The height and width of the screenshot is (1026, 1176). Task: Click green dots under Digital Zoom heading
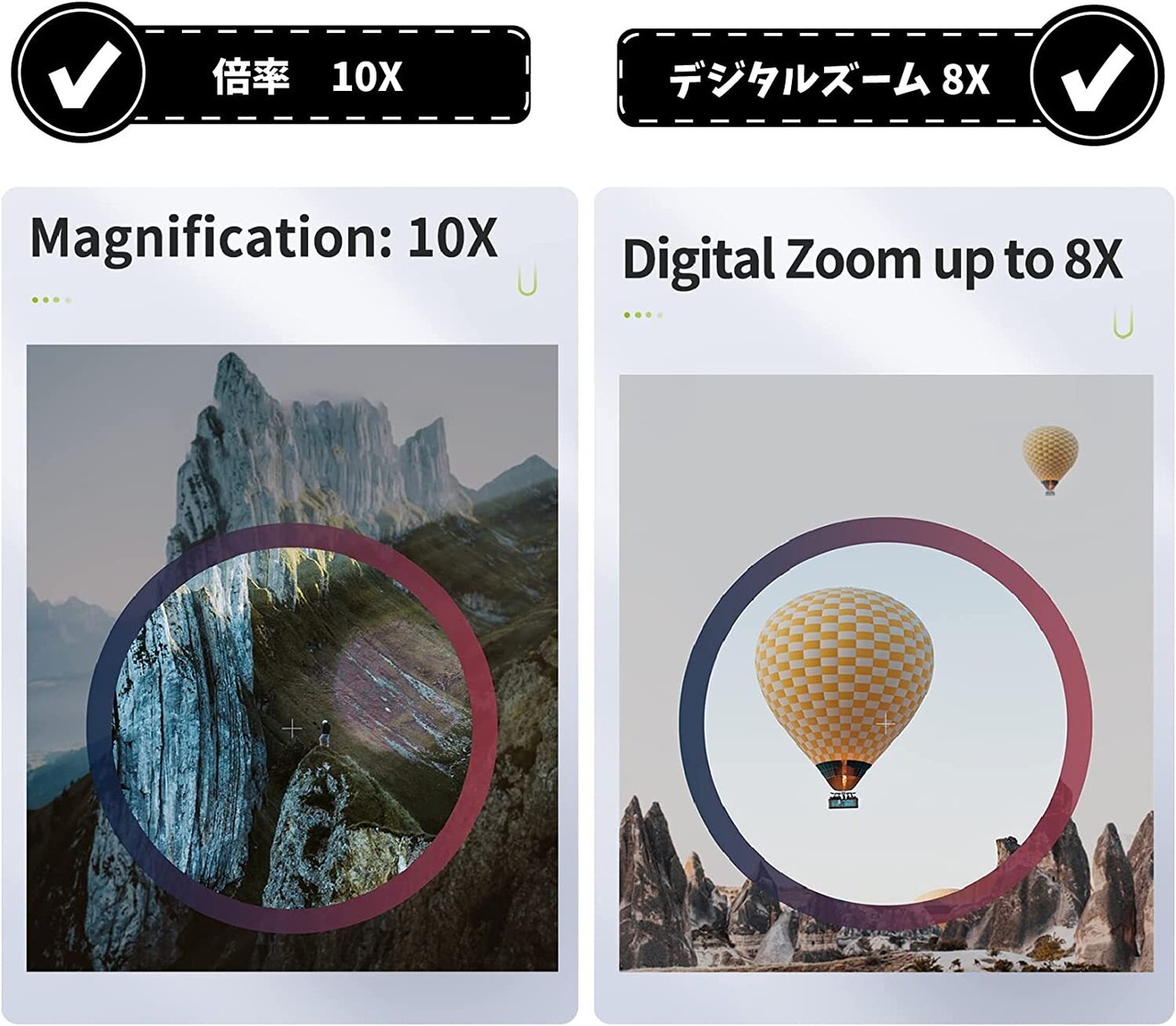click(x=642, y=315)
